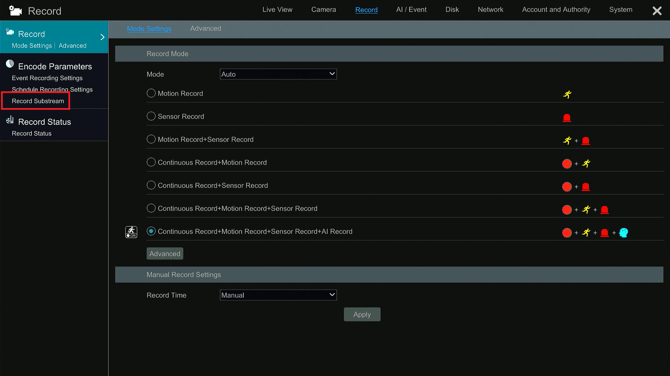Select the Continuous+Motion+Sensor+AI Record radio

[x=151, y=232]
